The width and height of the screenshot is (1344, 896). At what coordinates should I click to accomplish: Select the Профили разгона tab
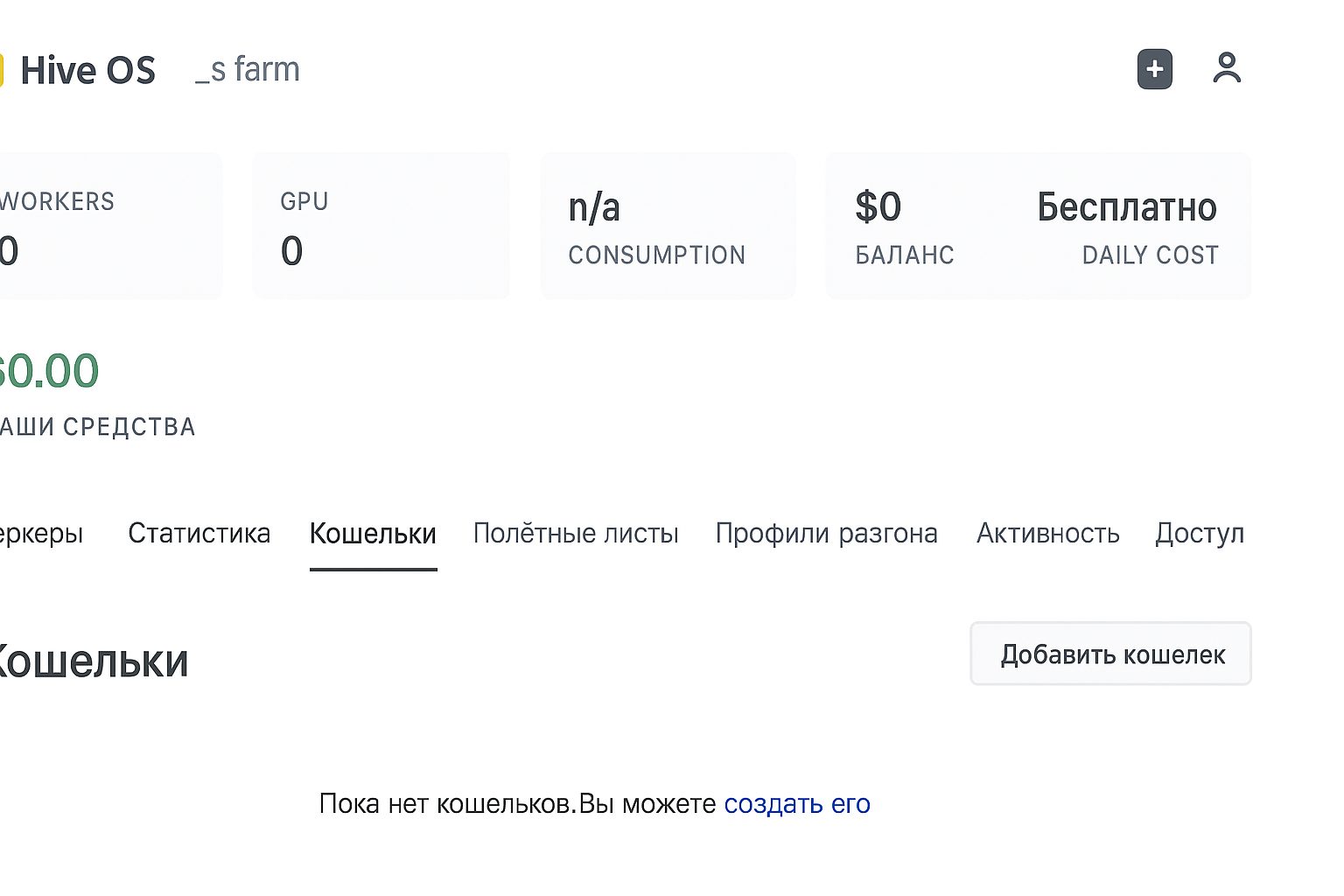826,533
